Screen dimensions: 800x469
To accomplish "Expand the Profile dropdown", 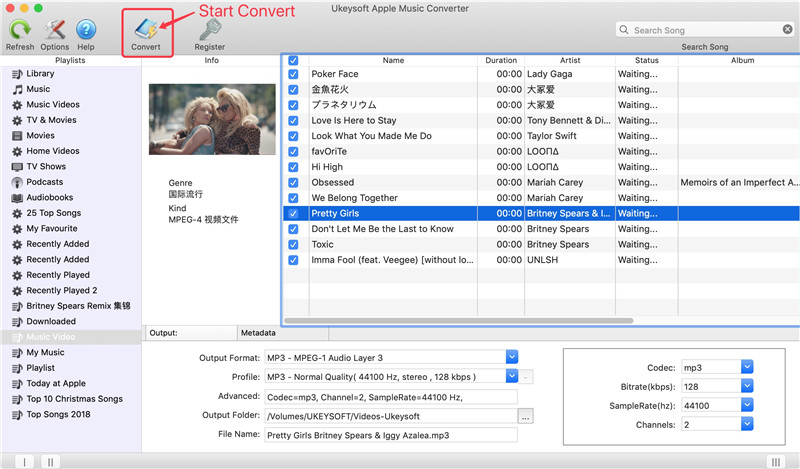I will point(512,376).
